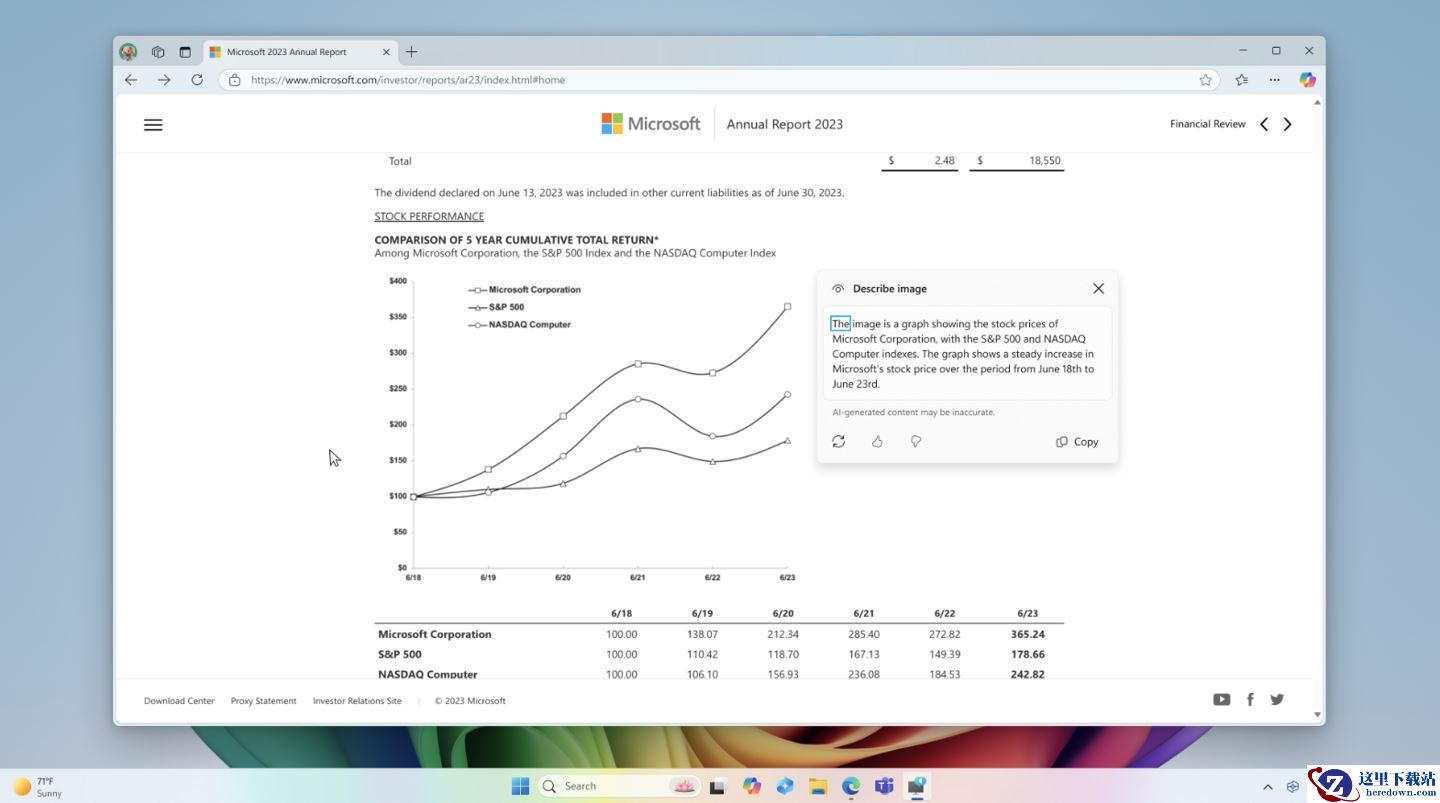This screenshot has width=1440, height=803.
Task: Give thumbs up to the description
Action: (877, 441)
